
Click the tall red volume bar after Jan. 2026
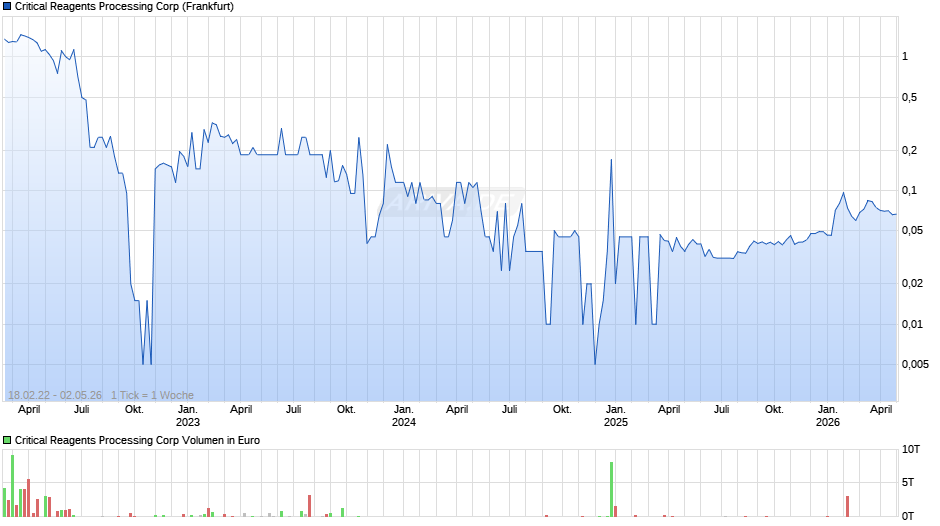[848, 506]
